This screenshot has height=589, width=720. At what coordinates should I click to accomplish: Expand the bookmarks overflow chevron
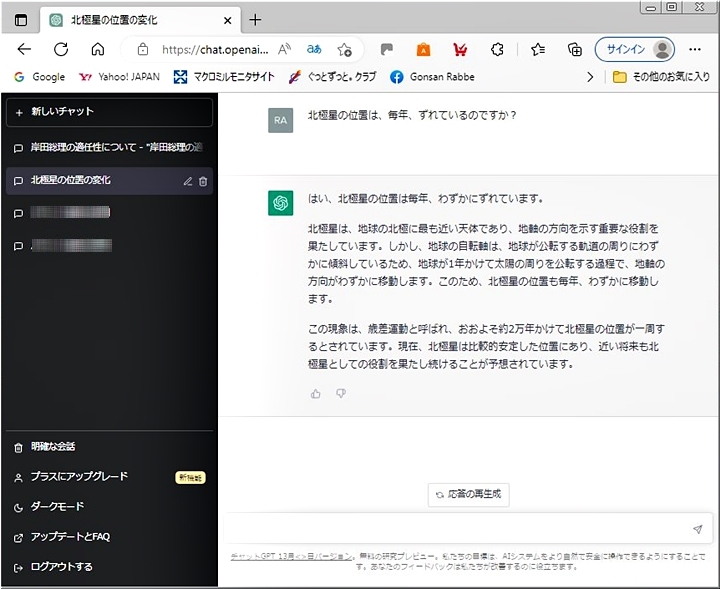tap(589, 77)
